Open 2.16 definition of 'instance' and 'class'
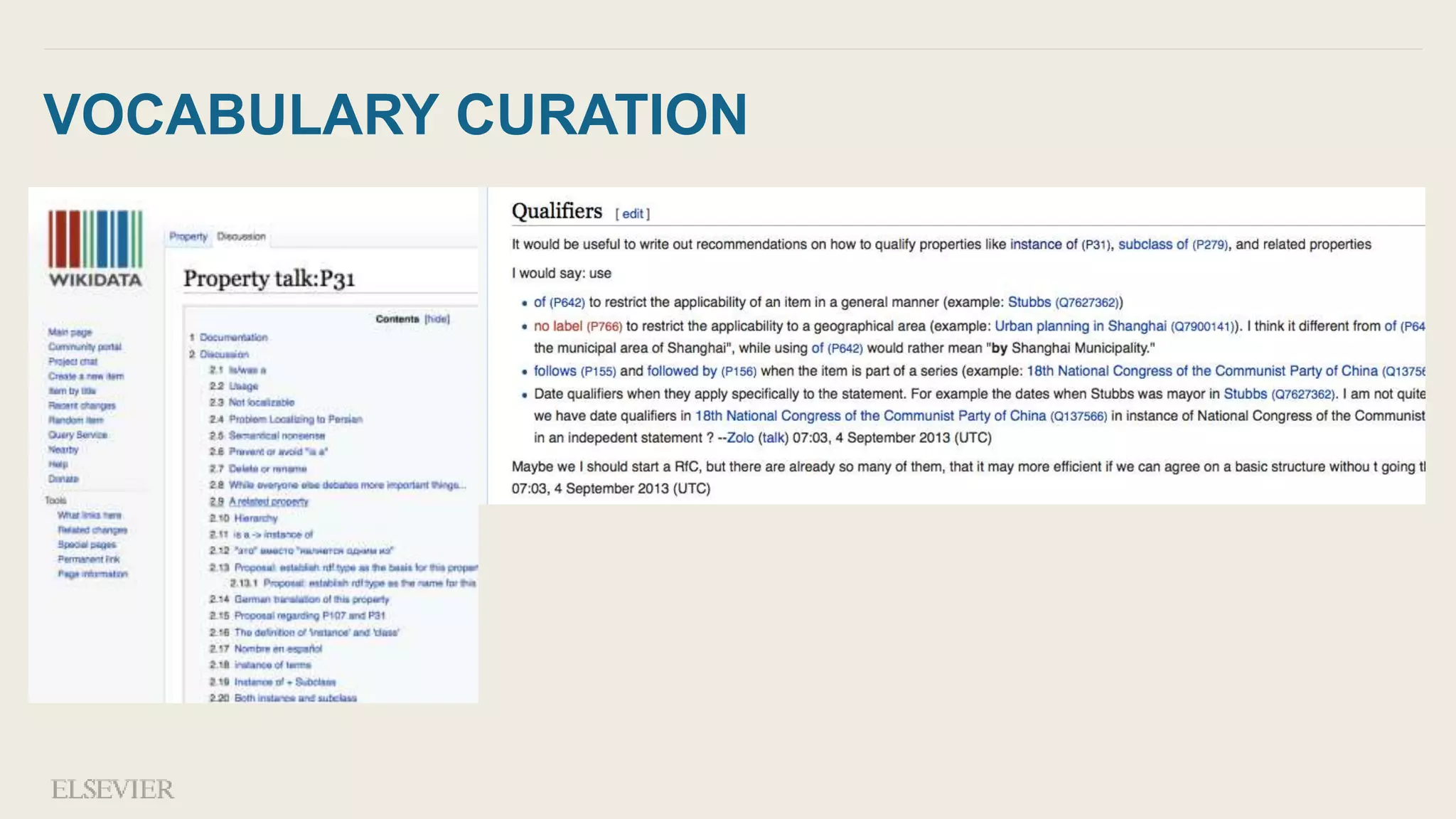The height and width of the screenshot is (819, 1456). pyautogui.click(x=304, y=632)
